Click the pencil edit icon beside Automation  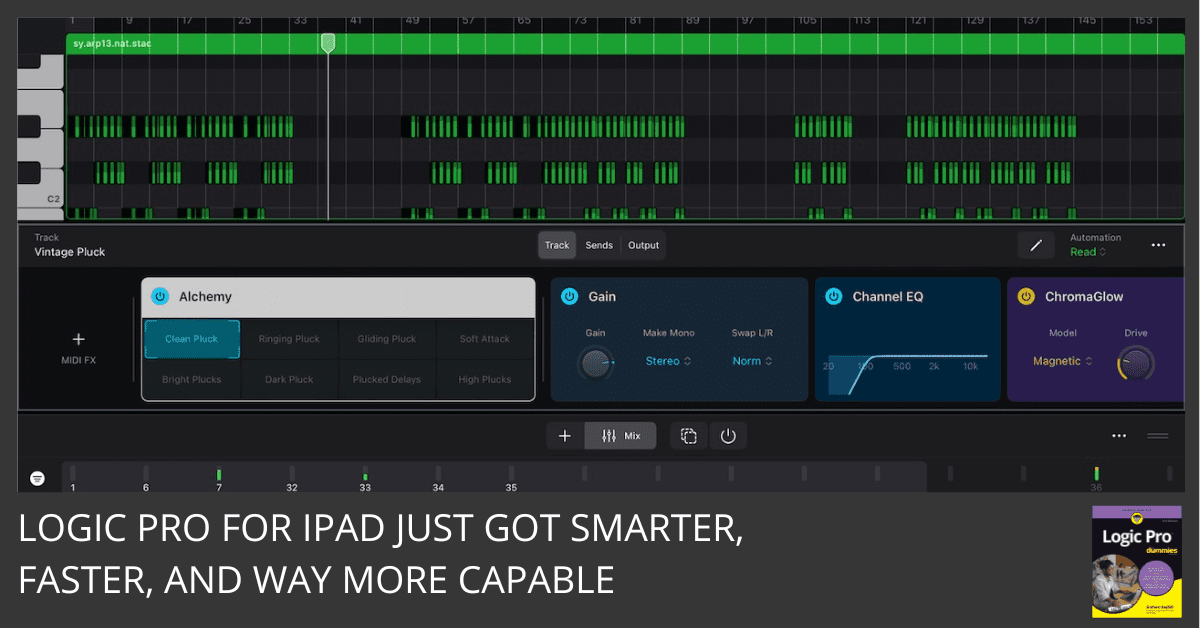point(1036,245)
